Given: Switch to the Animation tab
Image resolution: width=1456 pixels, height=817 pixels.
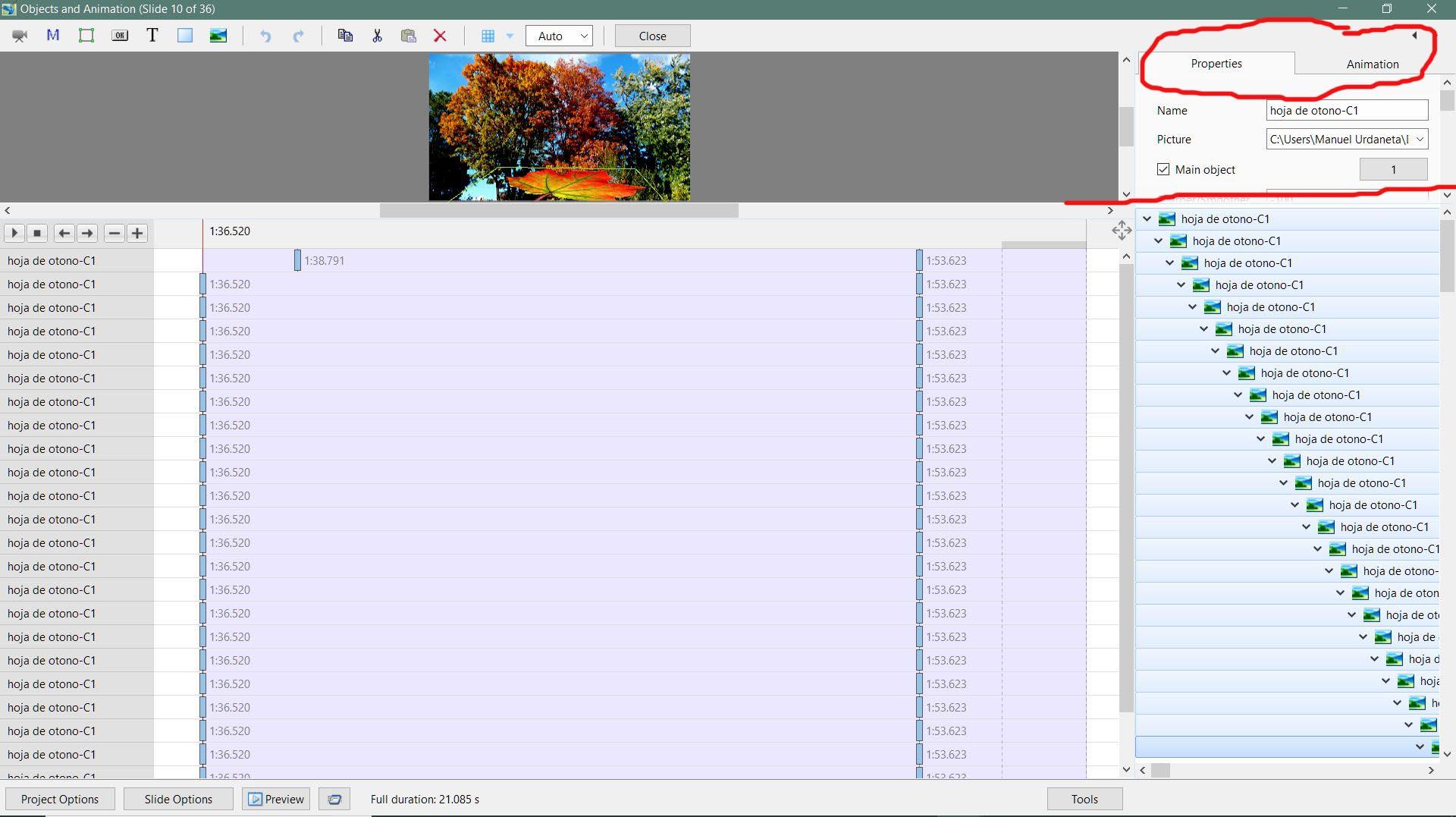Looking at the screenshot, I should click(x=1372, y=64).
